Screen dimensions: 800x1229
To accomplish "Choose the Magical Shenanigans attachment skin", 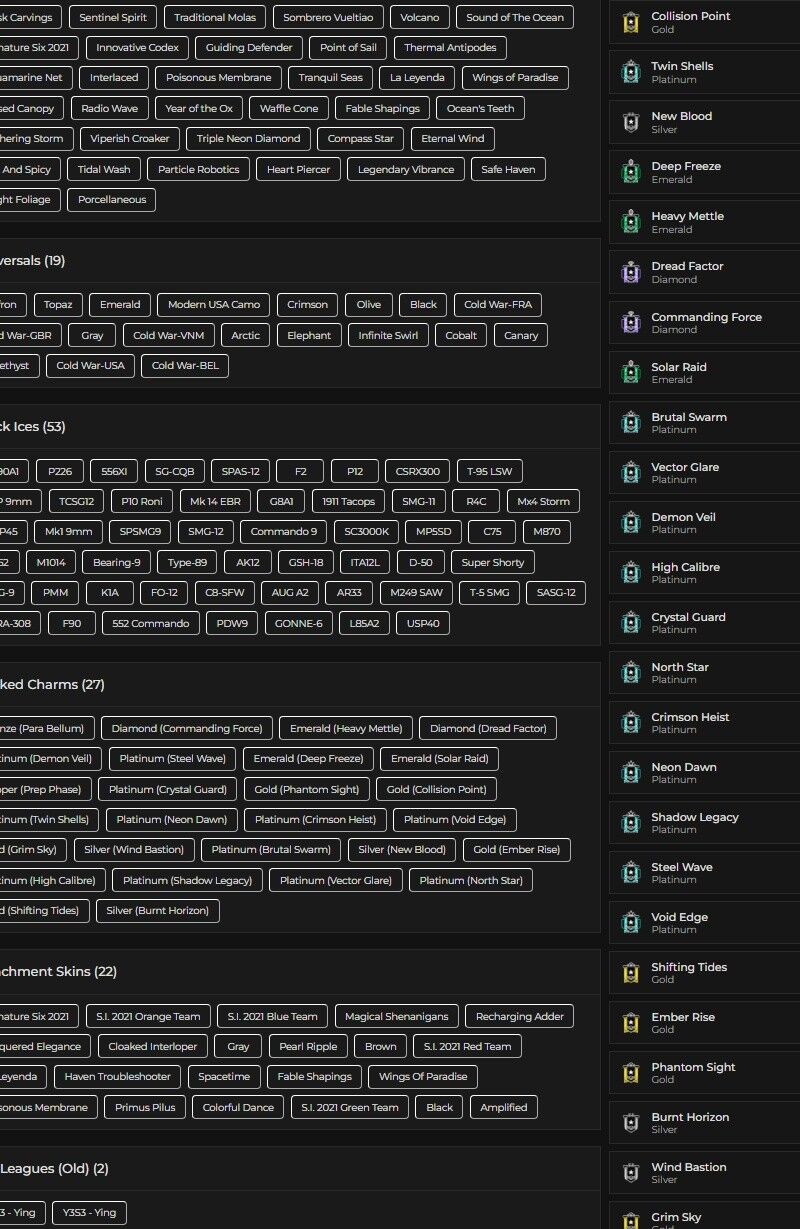I will pyautogui.click(x=396, y=1016).
